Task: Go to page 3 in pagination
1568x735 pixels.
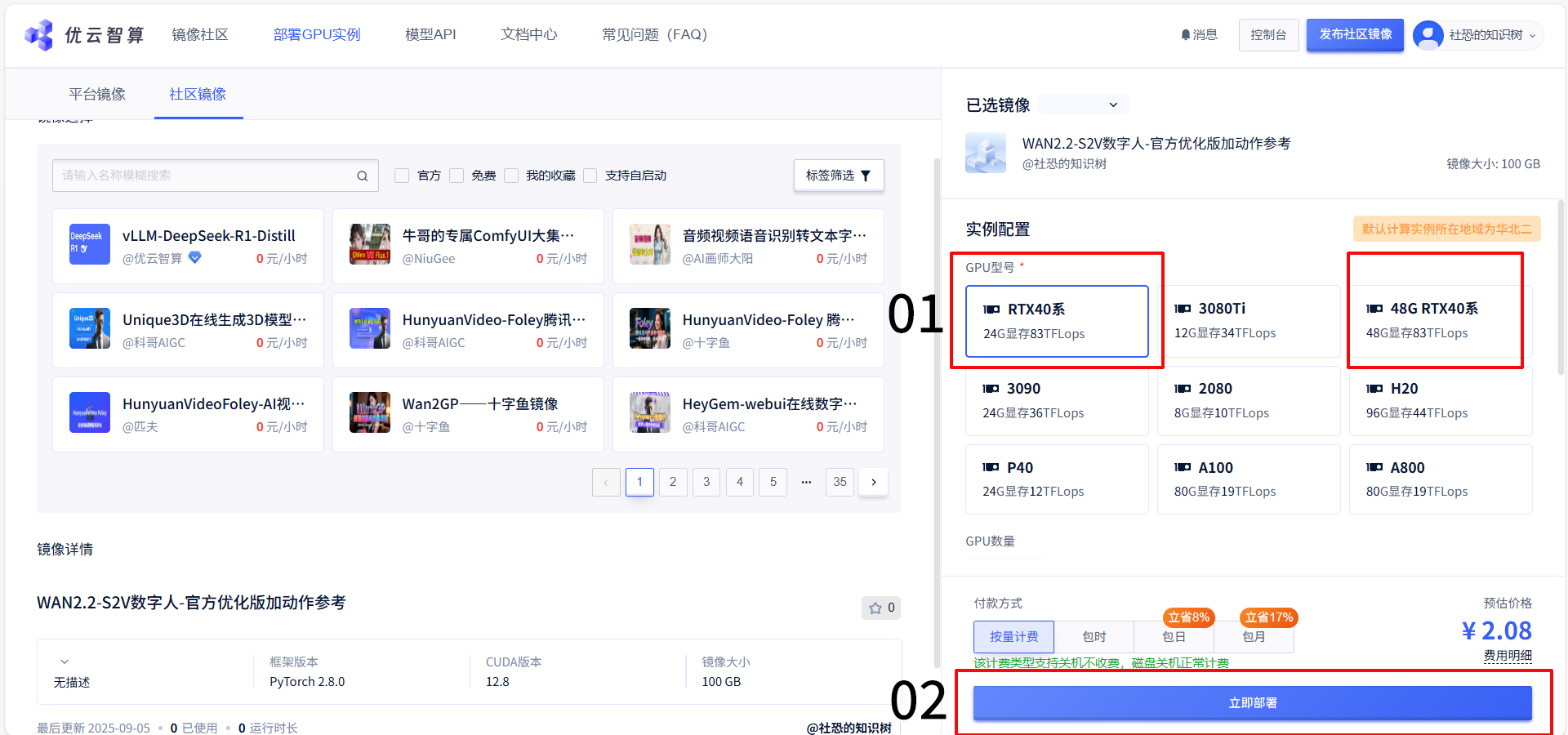Action: (x=706, y=482)
